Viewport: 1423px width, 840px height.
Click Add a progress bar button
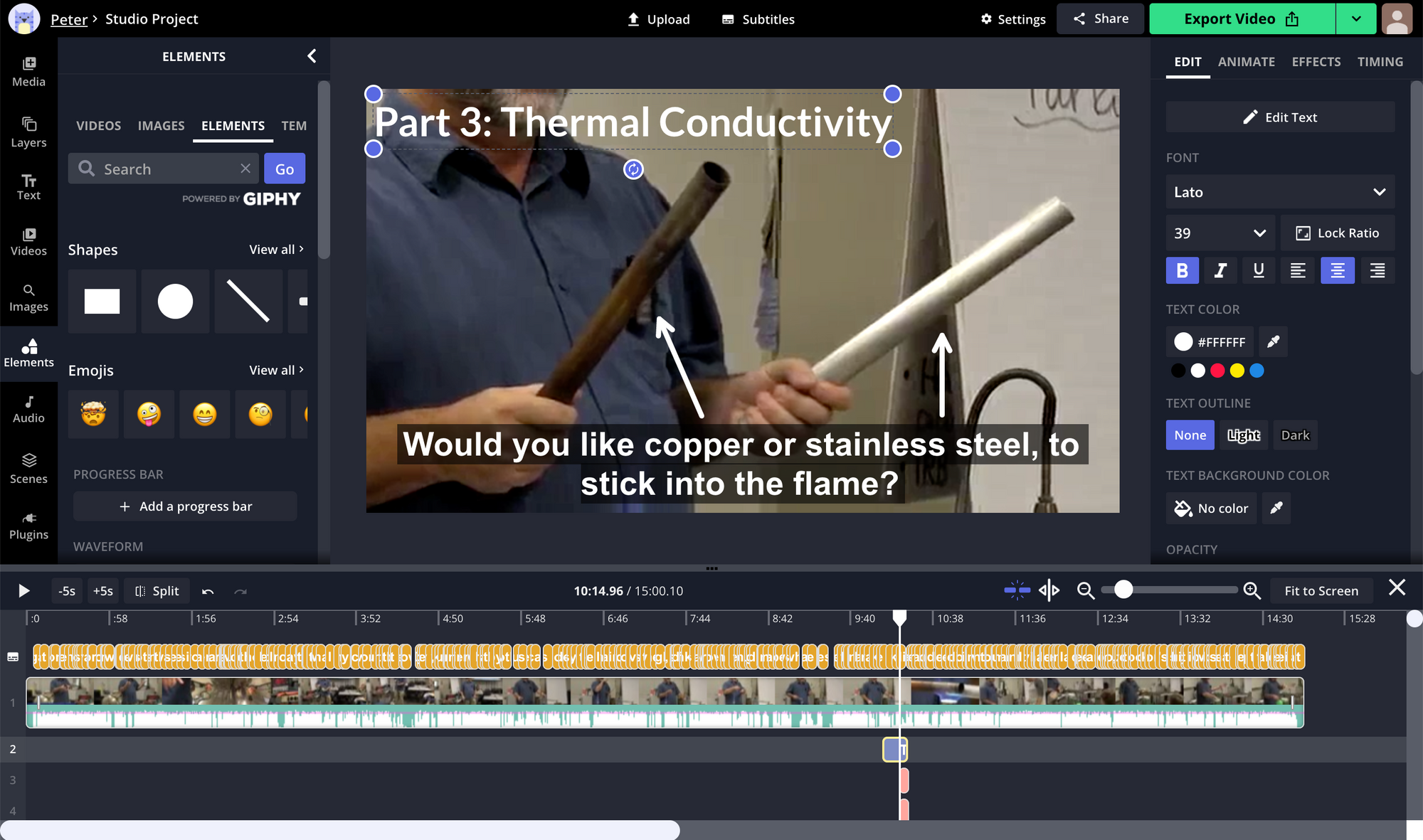click(185, 506)
